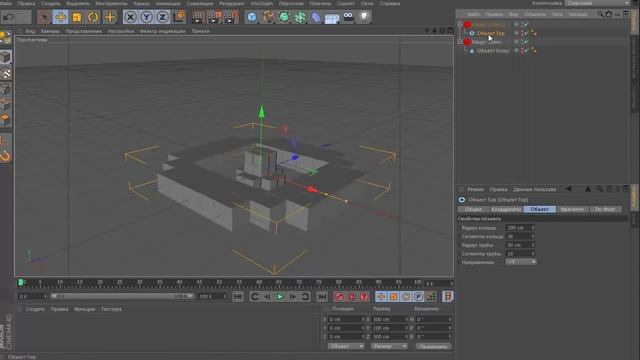Toggle the green enable checkmark for Объект Тор
Image resolution: width=640 pixels, height=360 pixels.
point(526,33)
